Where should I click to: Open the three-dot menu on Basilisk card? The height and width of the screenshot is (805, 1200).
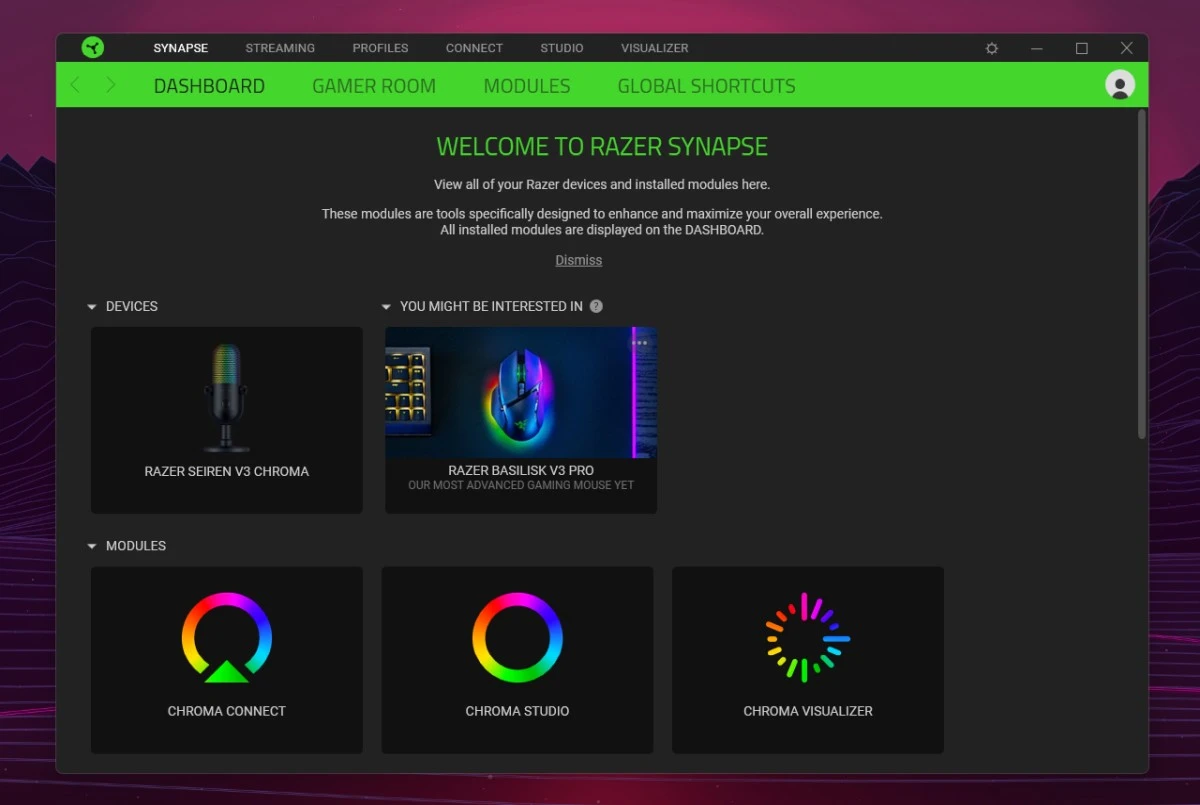point(639,343)
